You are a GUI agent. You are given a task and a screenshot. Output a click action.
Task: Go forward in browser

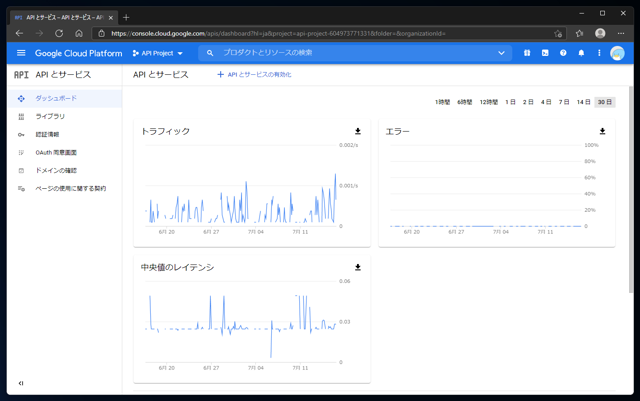39,33
